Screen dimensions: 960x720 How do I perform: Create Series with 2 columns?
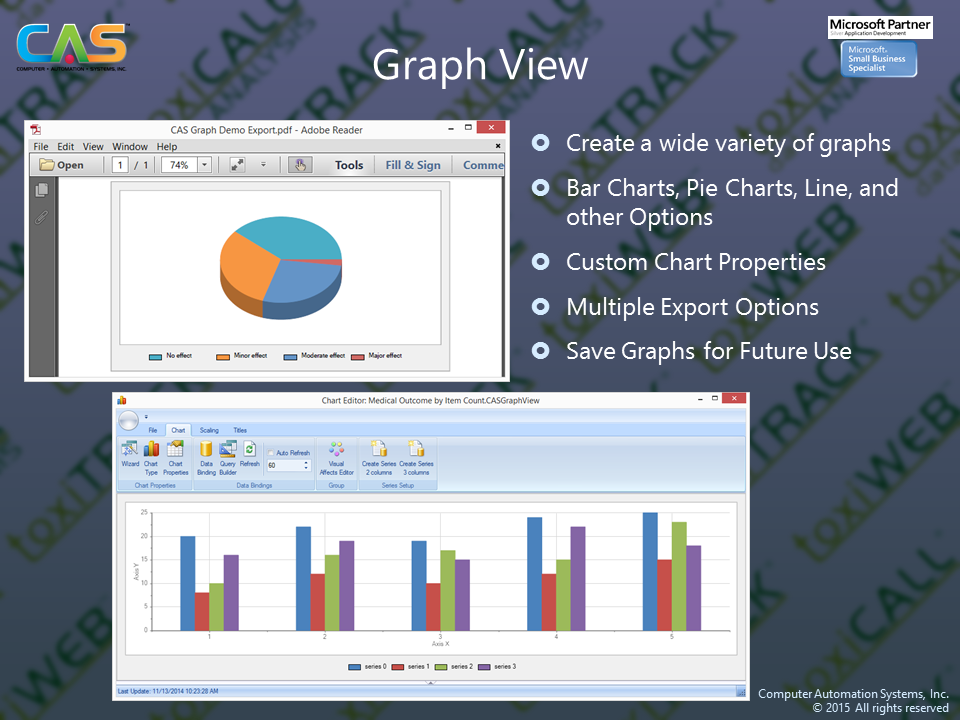[379, 456]
